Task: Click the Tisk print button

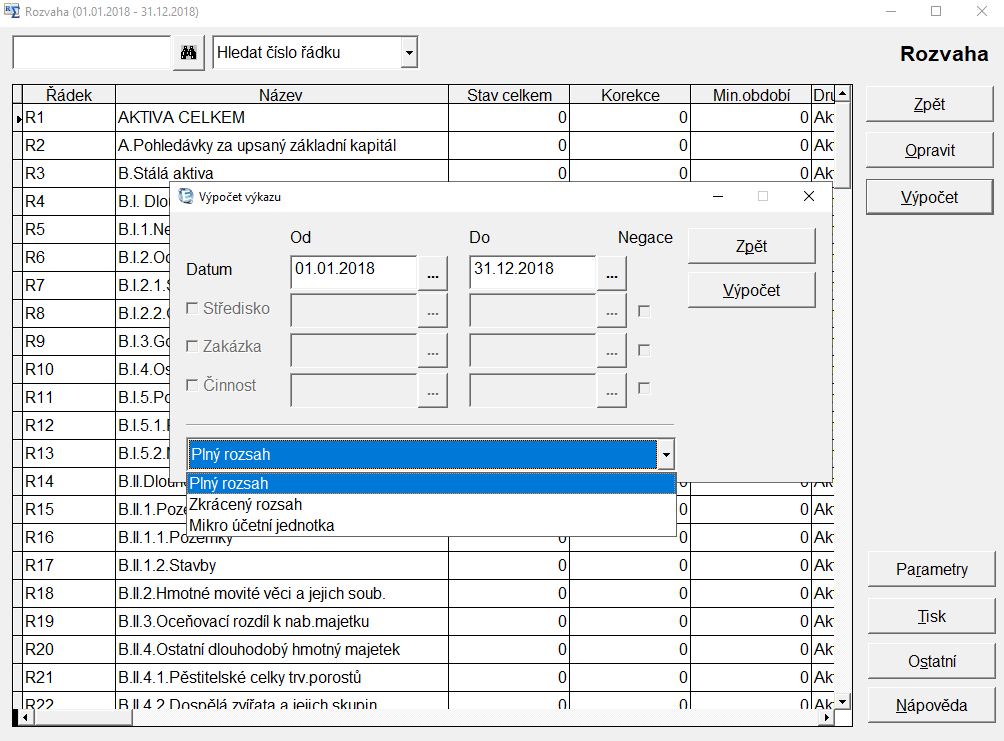Action: coord(931,616)
